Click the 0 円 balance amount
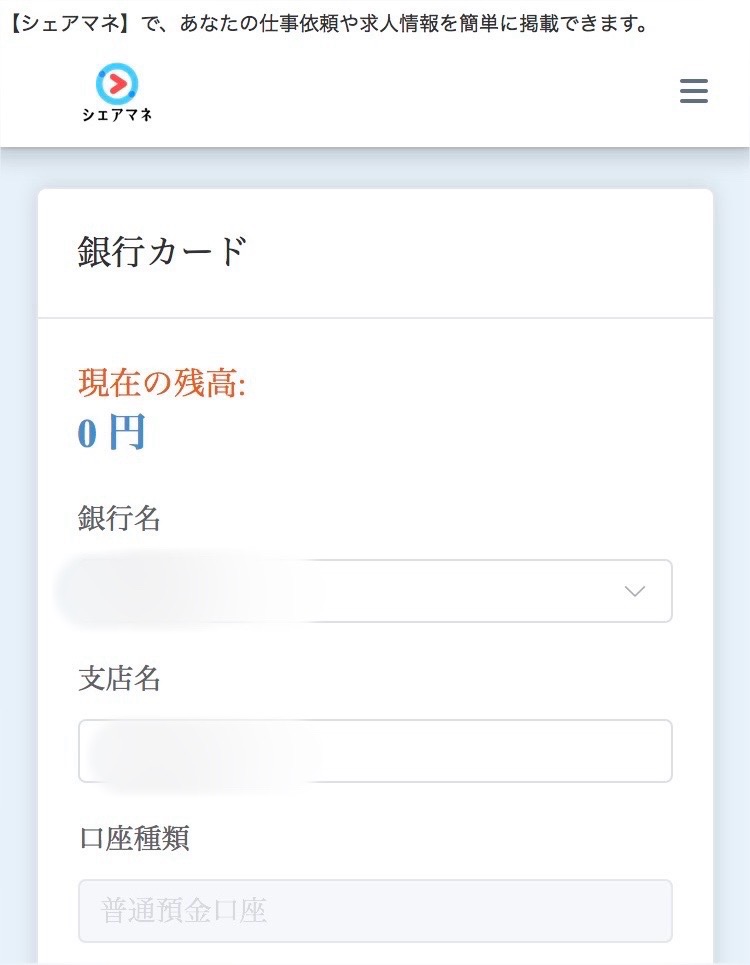750x965 pixels. pos(112,433)
